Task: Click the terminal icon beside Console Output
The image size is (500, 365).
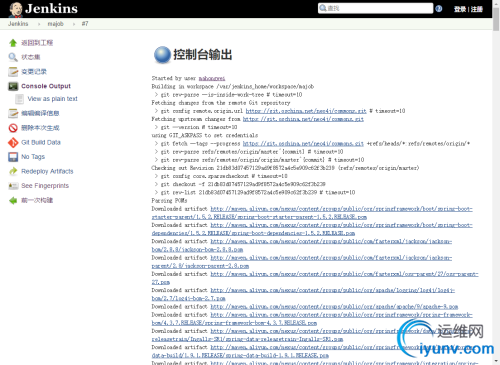Action: tap(13, 86)
